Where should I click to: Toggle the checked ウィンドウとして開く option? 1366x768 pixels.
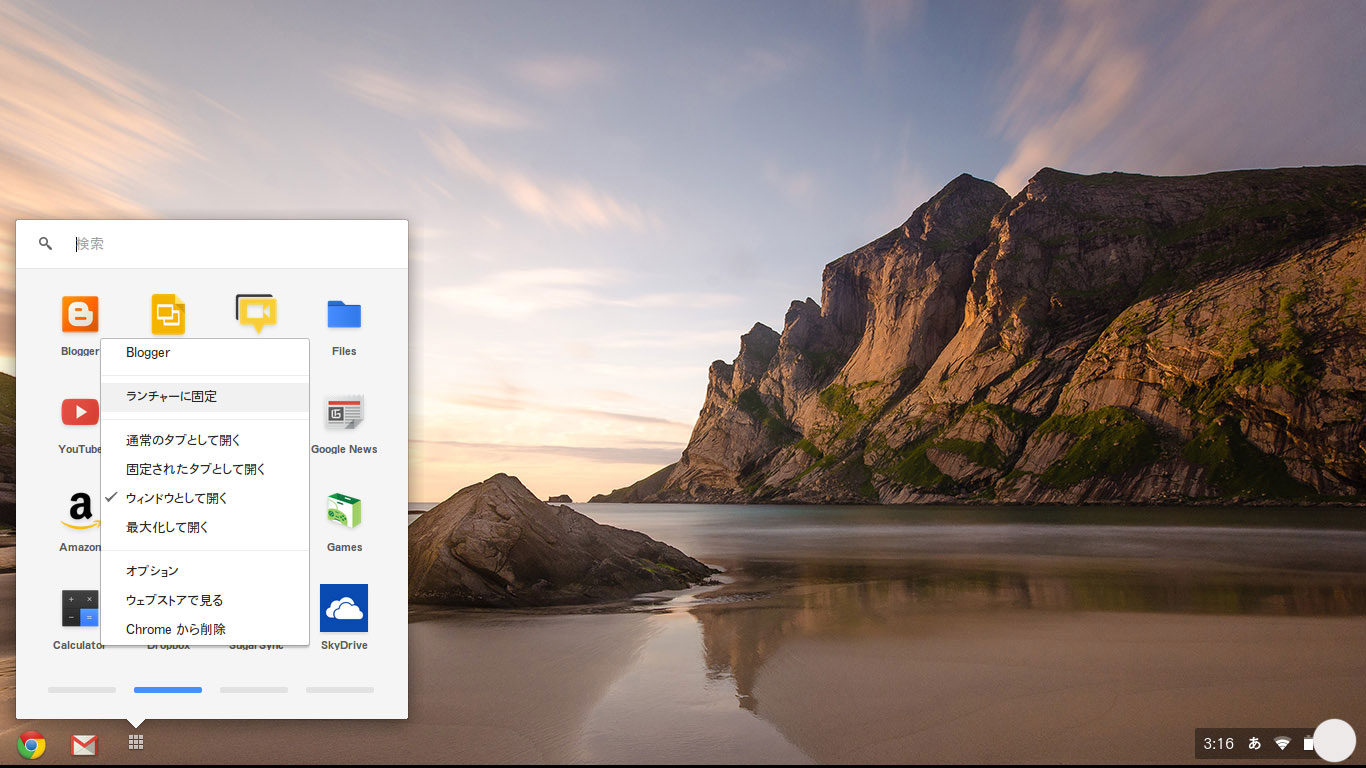pyautogui.click(x=205, y=498)
